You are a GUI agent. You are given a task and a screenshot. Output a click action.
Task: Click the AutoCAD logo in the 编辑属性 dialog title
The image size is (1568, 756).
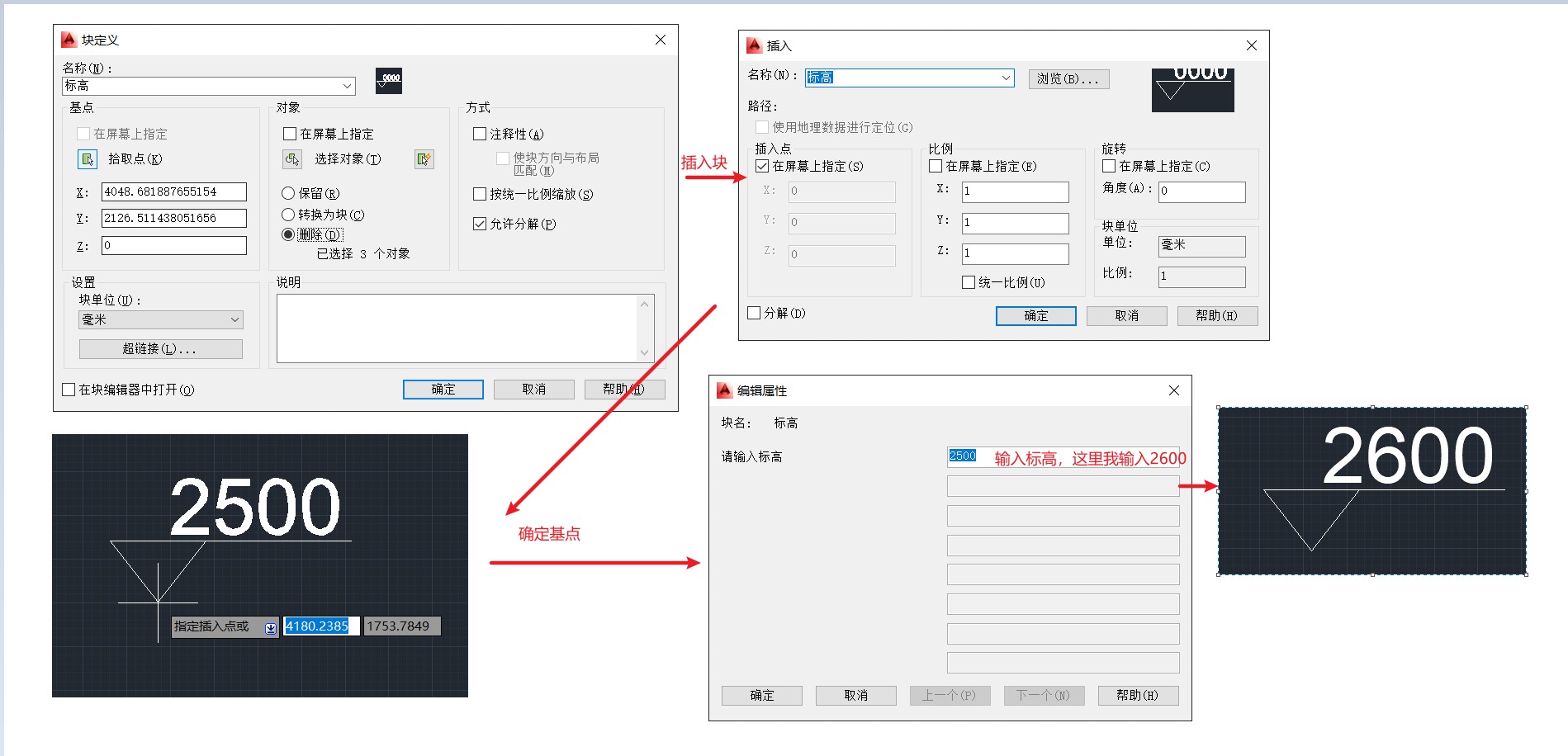tap(724, 390)
